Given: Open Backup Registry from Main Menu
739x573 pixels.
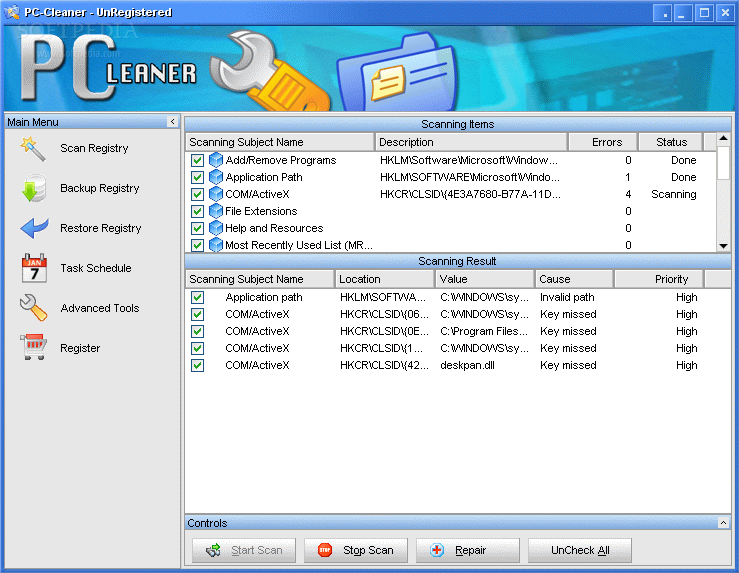Looking at the screenshot, I should tap(99, 188).
